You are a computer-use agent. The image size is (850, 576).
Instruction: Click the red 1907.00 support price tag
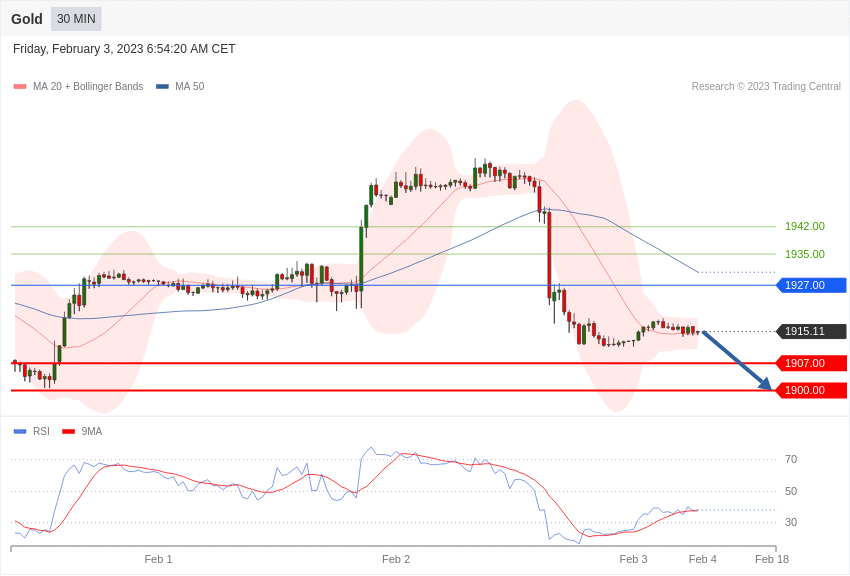812,363
